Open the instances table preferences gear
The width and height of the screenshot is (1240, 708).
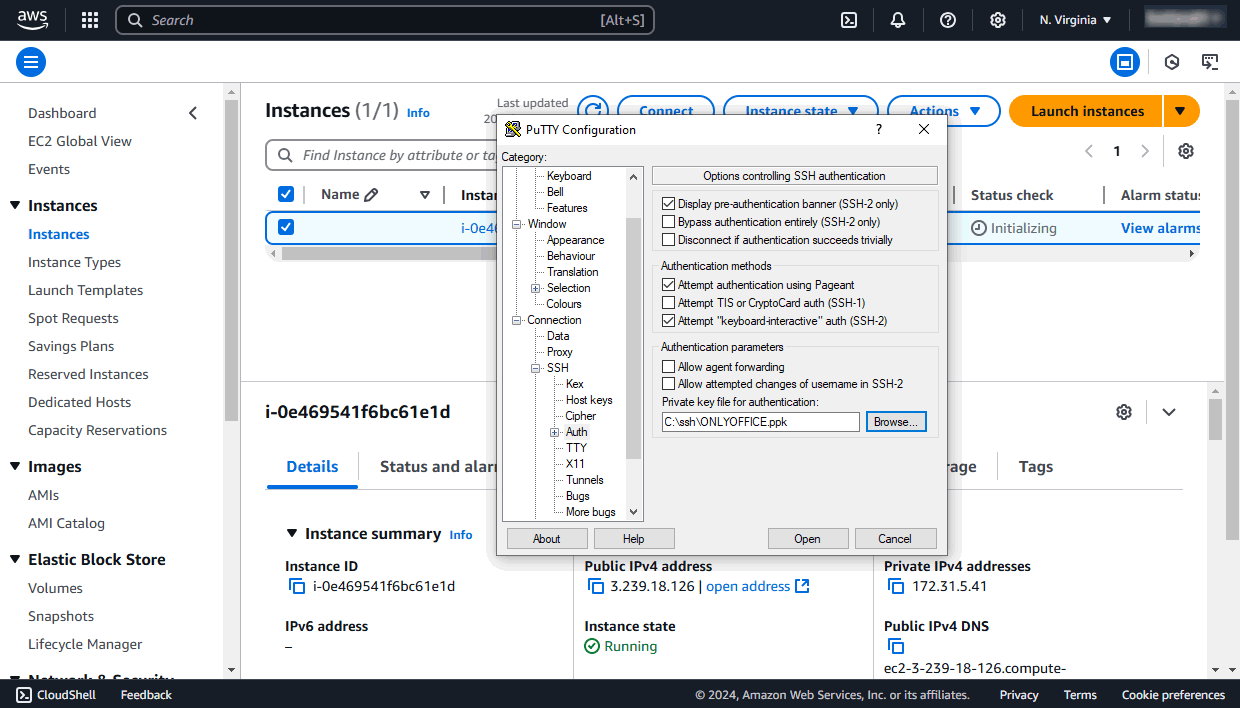(x=1185, y=150)
